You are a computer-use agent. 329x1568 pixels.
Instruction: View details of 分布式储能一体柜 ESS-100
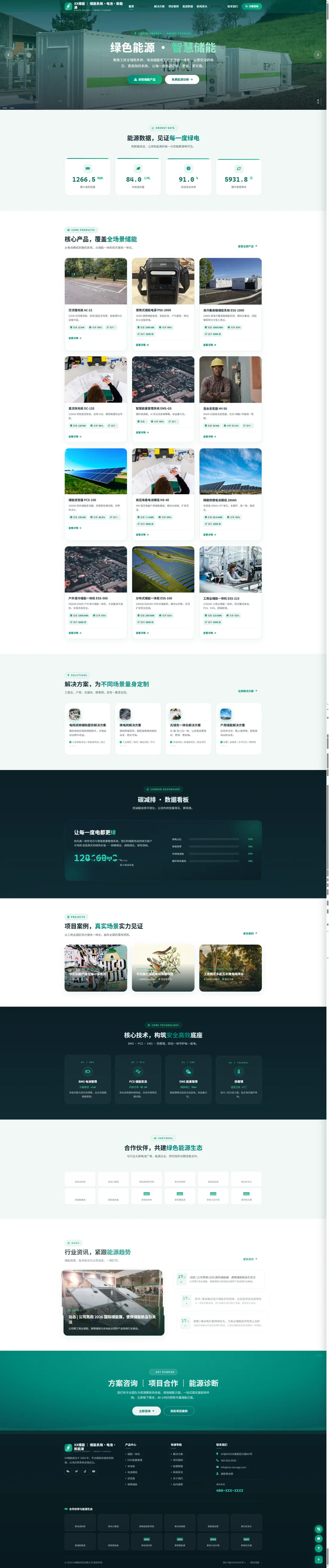click(142, 633)
